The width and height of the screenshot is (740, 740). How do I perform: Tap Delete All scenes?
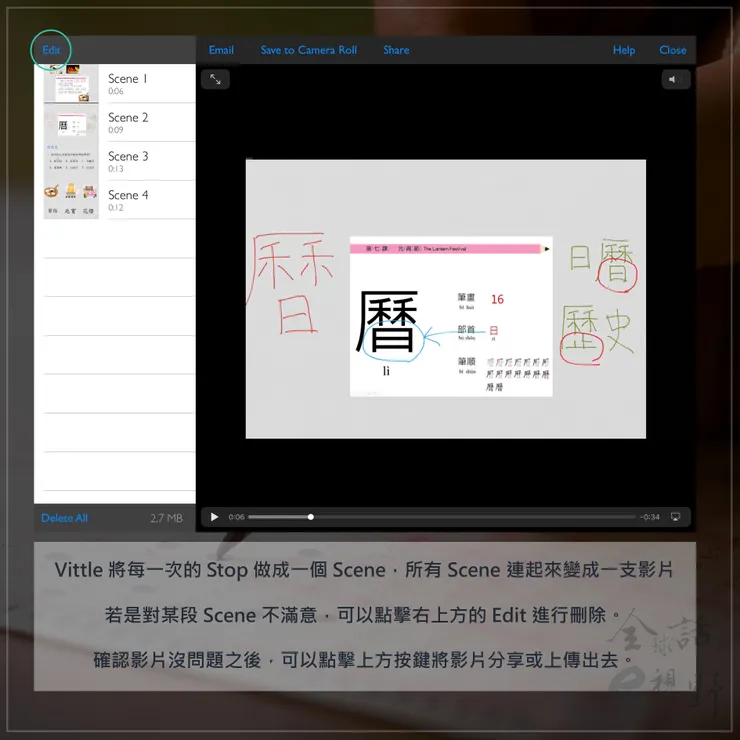(65, 518)
